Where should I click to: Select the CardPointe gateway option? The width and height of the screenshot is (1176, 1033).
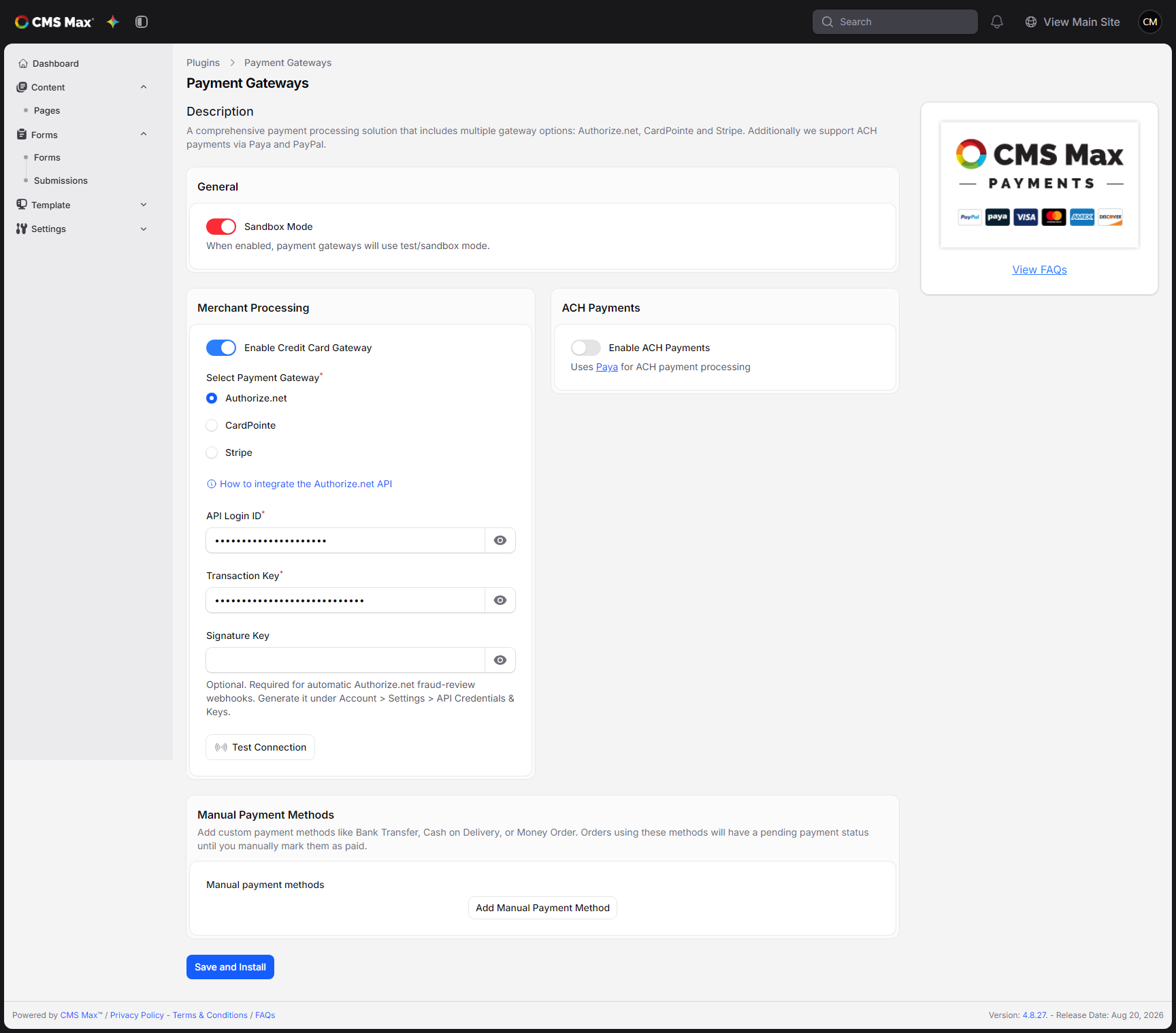click(x=212, y=425)
